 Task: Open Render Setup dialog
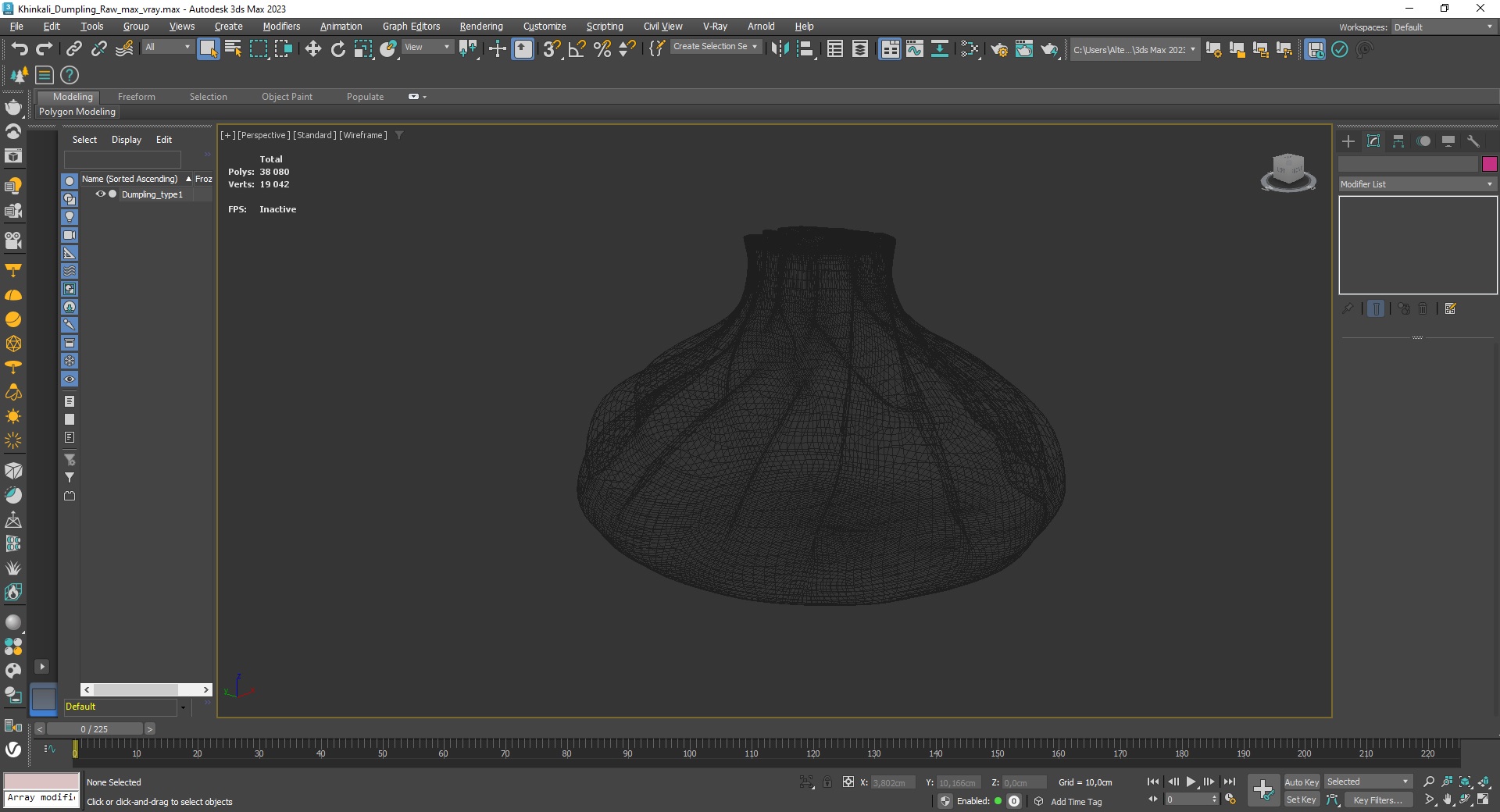coord(999,49)
